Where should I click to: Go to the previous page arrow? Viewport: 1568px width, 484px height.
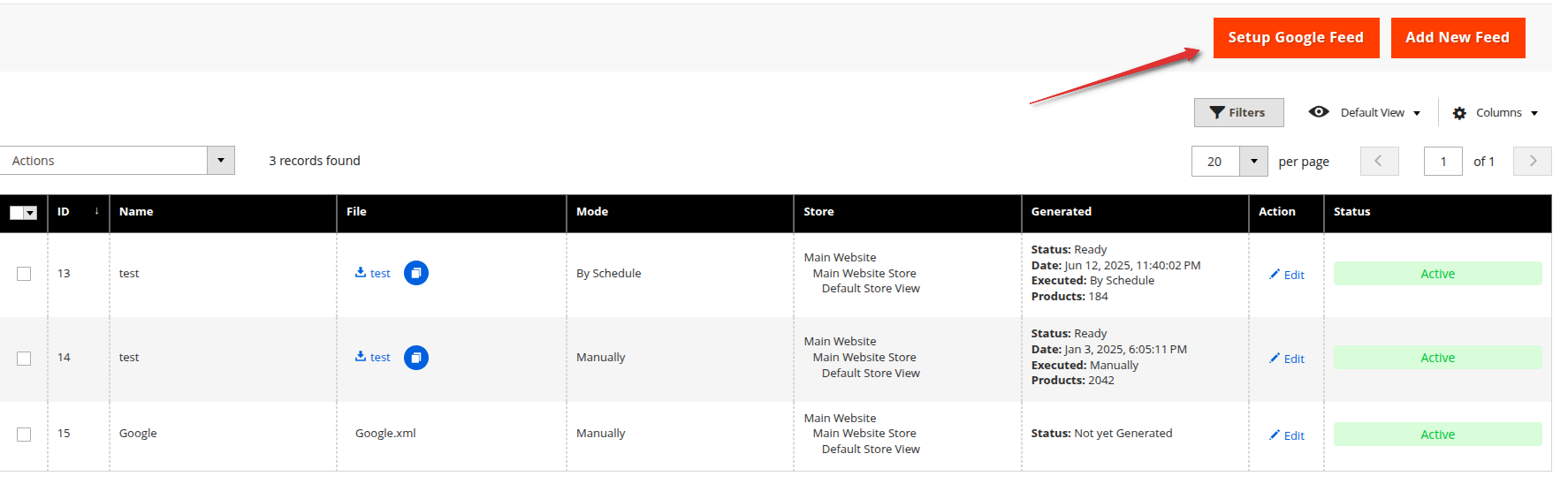coord(1379,161)
